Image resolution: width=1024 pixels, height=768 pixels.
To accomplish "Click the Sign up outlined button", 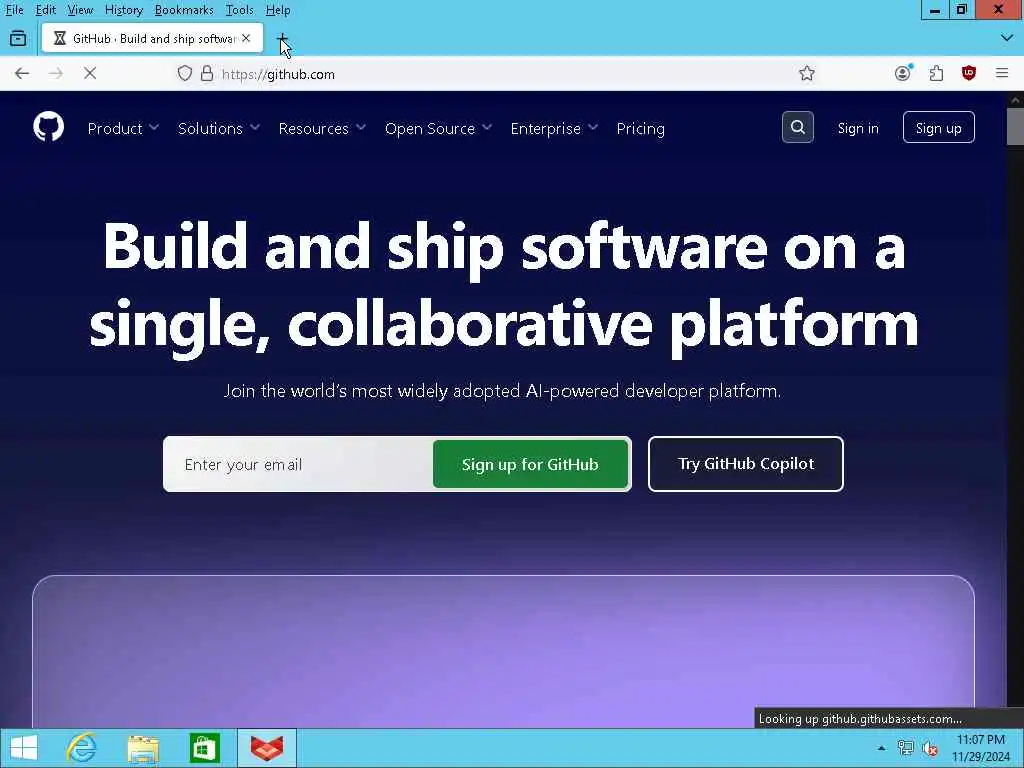I will 938,127.
